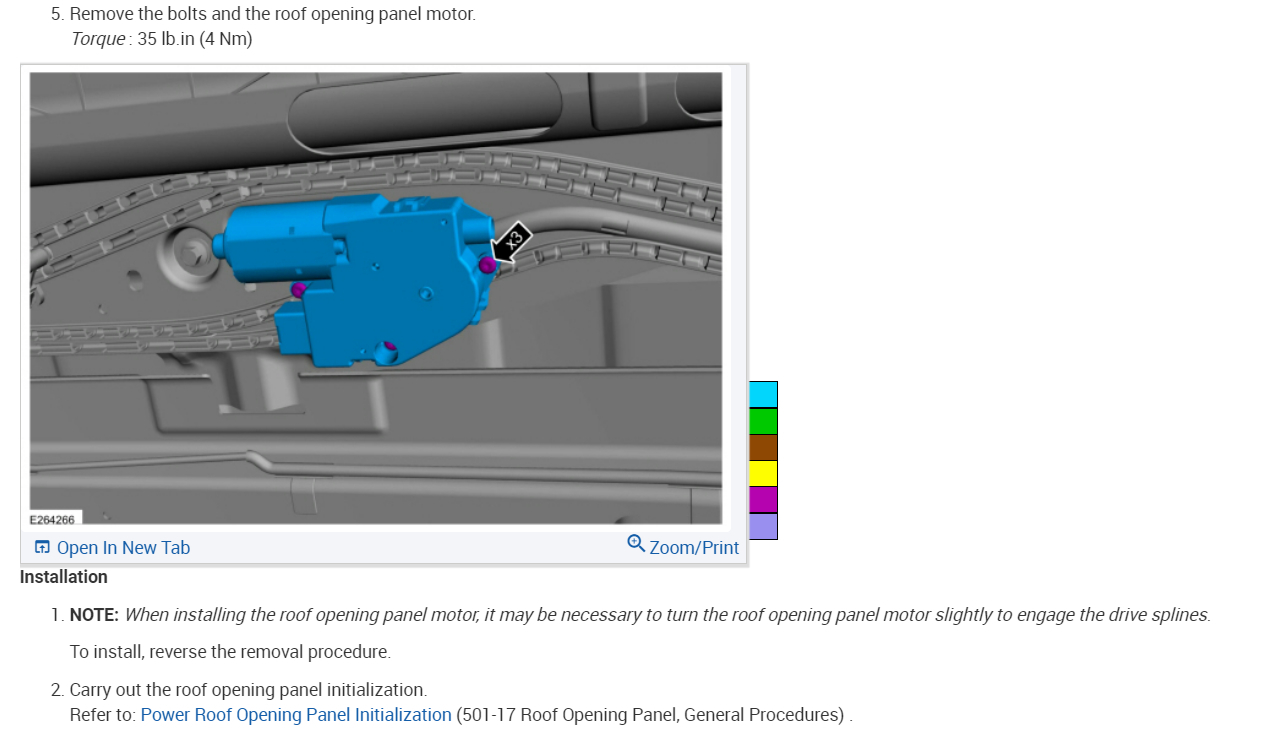Viewport: 1286px width, 736px height.
Task: Select the cyan color swatch
Action: point(763,394)
